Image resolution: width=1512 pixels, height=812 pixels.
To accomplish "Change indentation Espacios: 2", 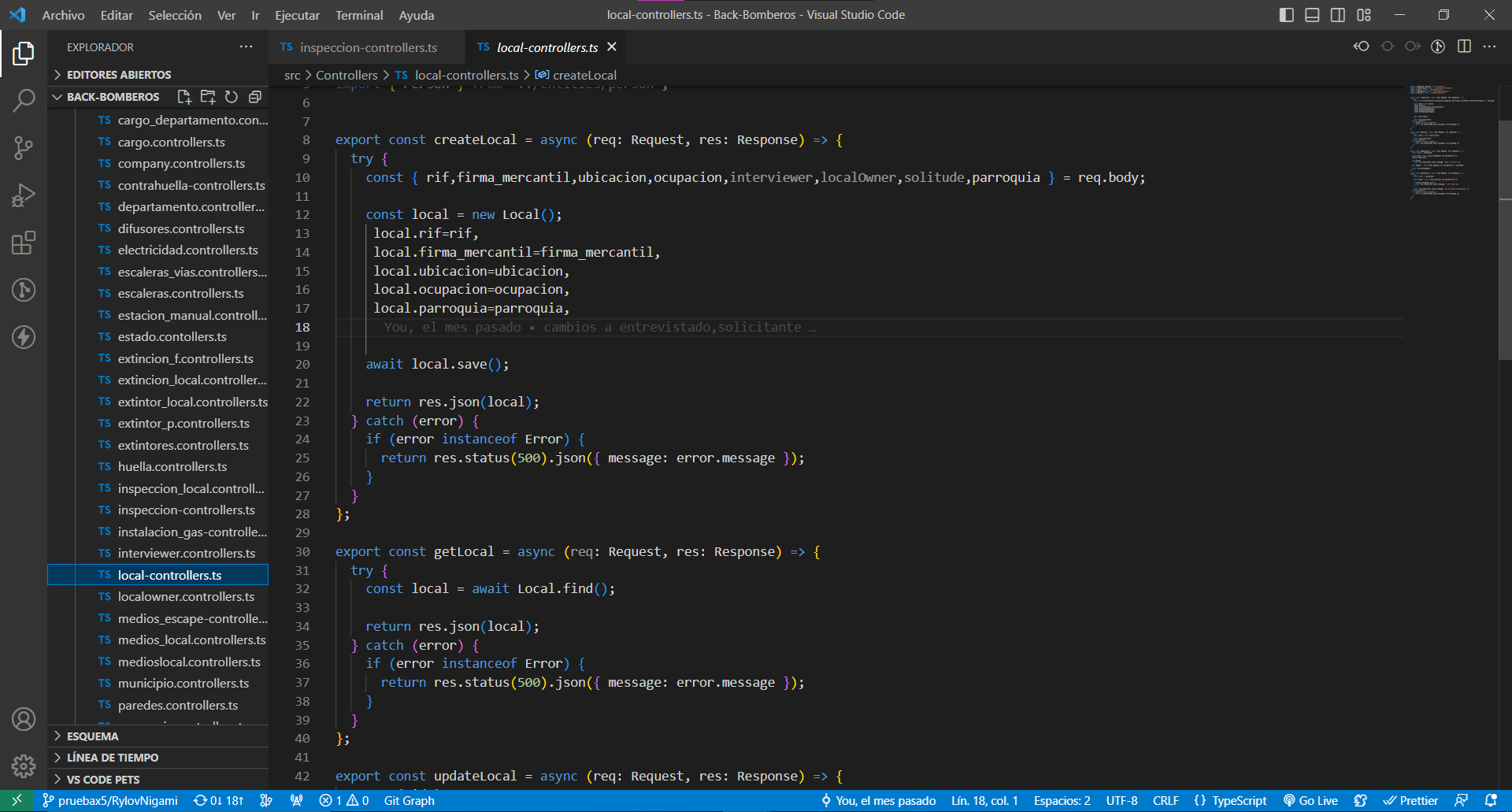I will click(1062, 801).
